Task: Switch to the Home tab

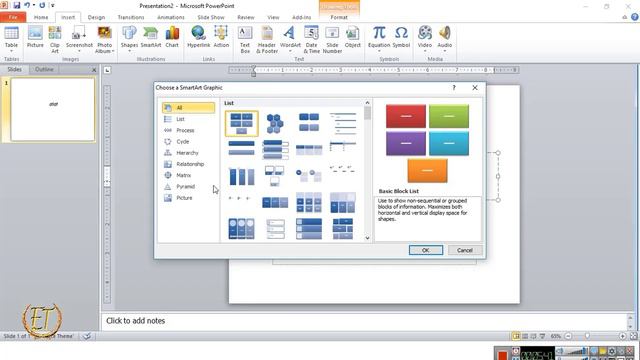Action: click(x=41, y=17)
